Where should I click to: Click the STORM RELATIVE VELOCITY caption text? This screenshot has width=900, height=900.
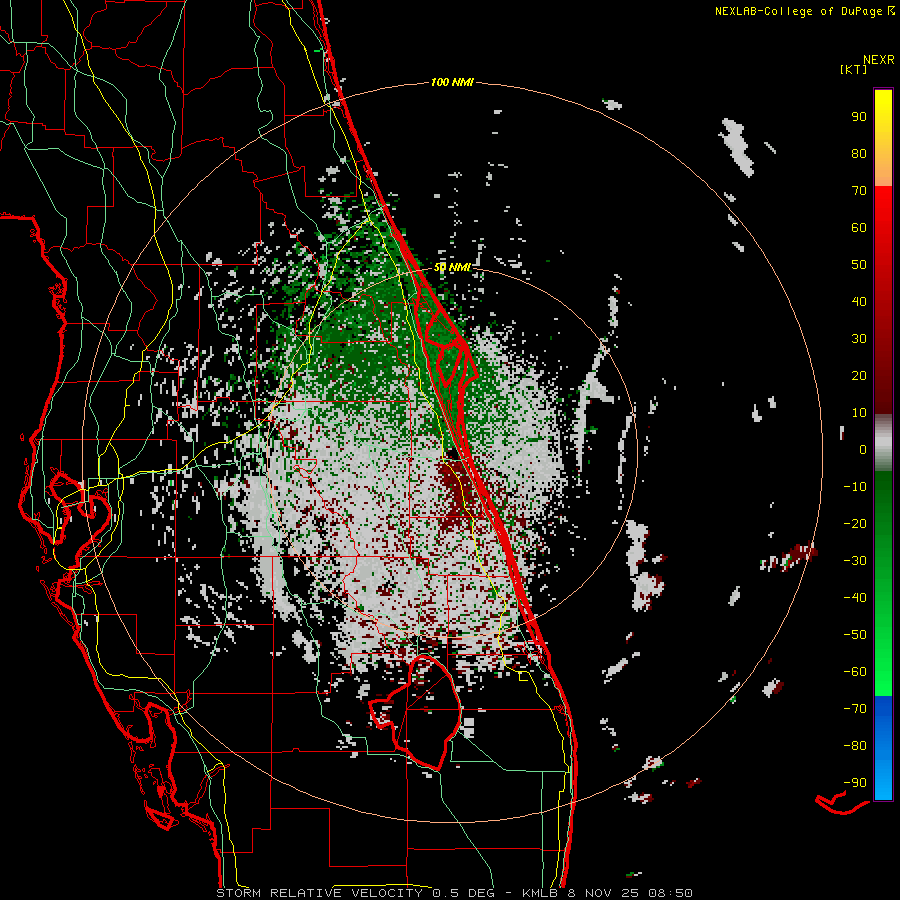(x=319, y=893)
